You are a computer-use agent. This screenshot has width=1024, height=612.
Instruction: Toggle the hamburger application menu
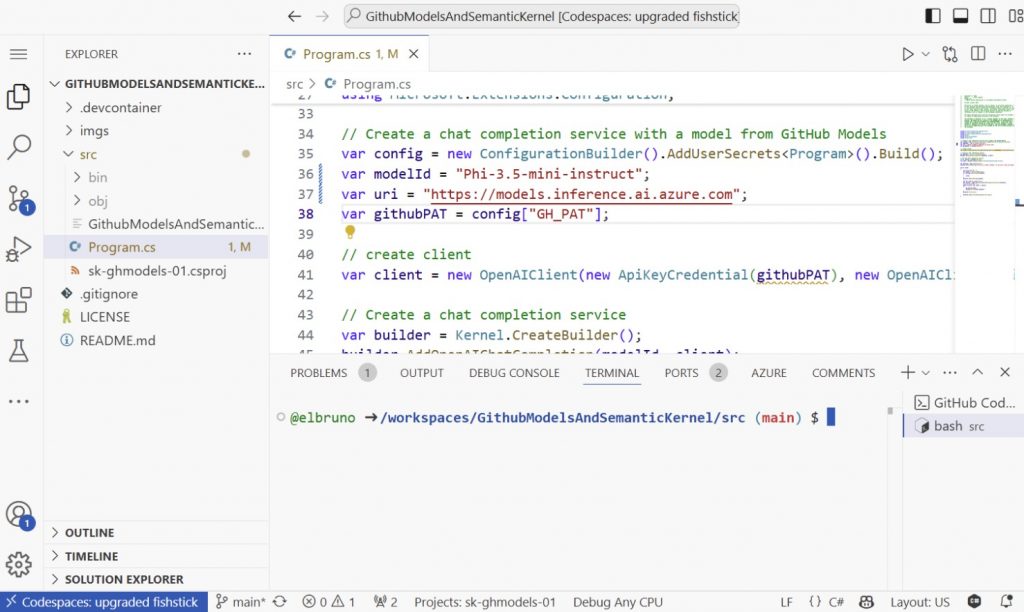(x=19, y=54)
